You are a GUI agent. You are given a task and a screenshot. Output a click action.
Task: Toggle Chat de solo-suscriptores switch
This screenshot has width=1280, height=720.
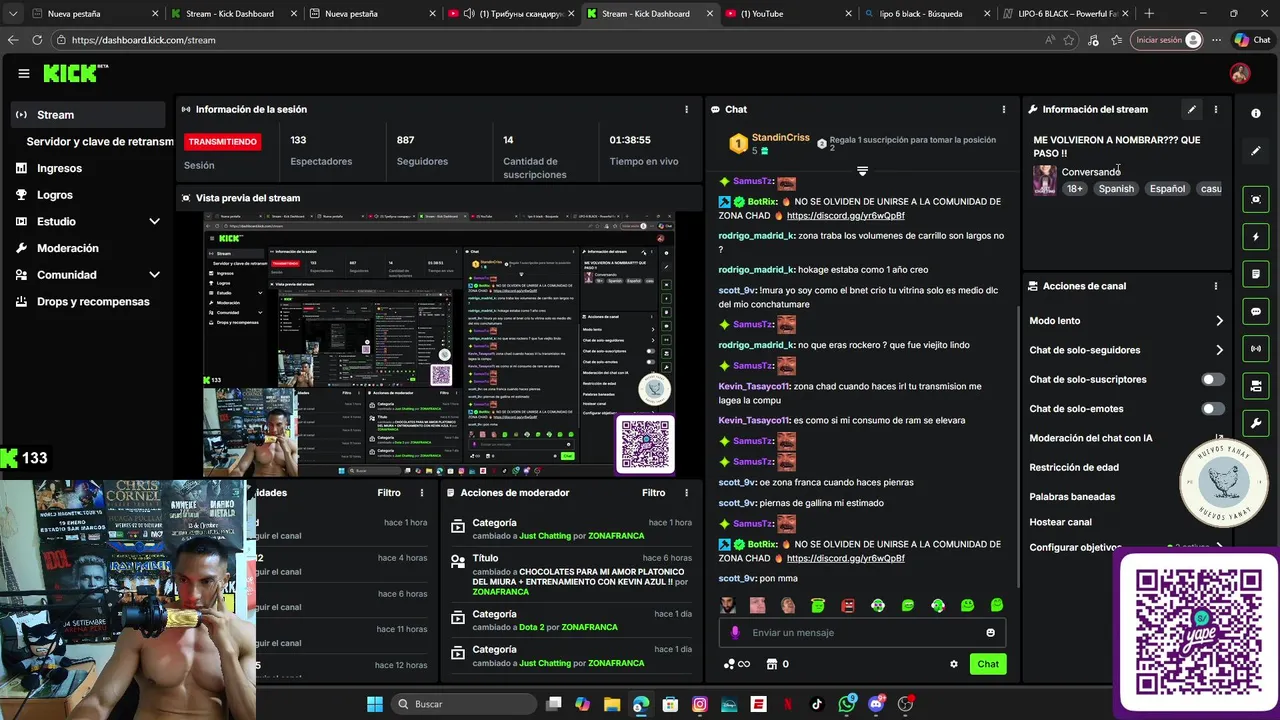(x=1213, y=379)
